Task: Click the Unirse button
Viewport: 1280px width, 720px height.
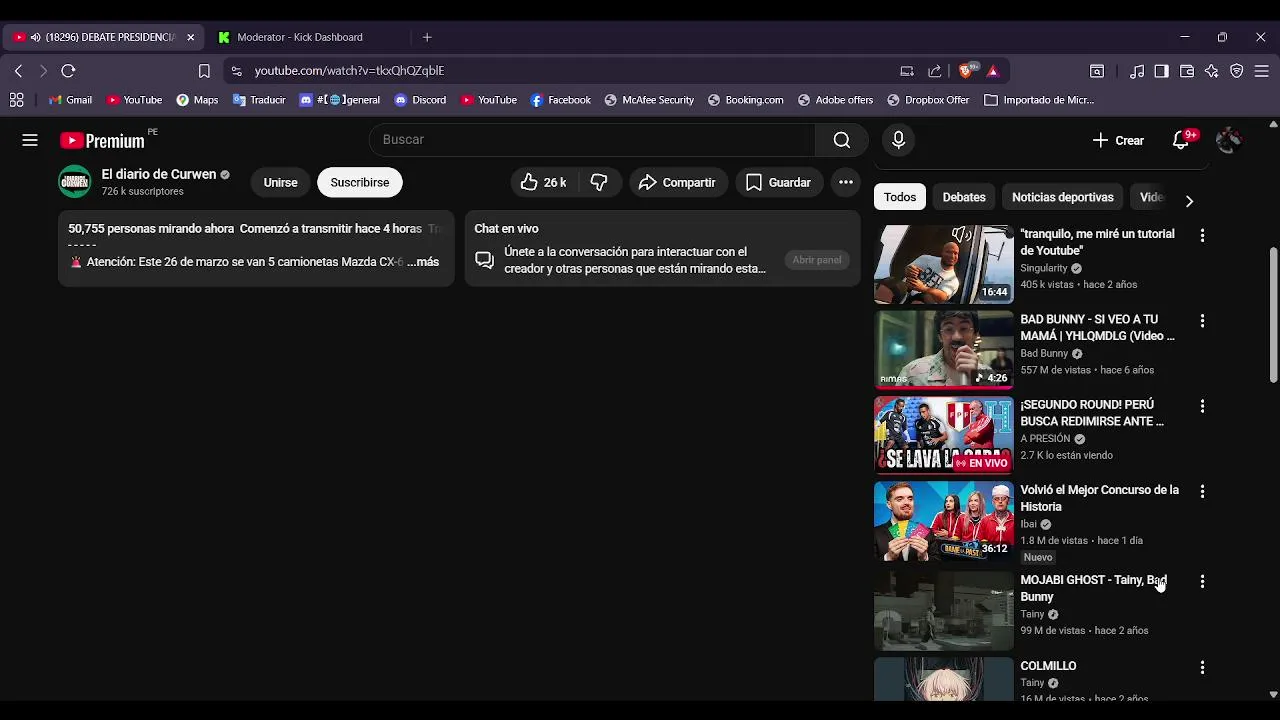Action: (x=280, y=182)
